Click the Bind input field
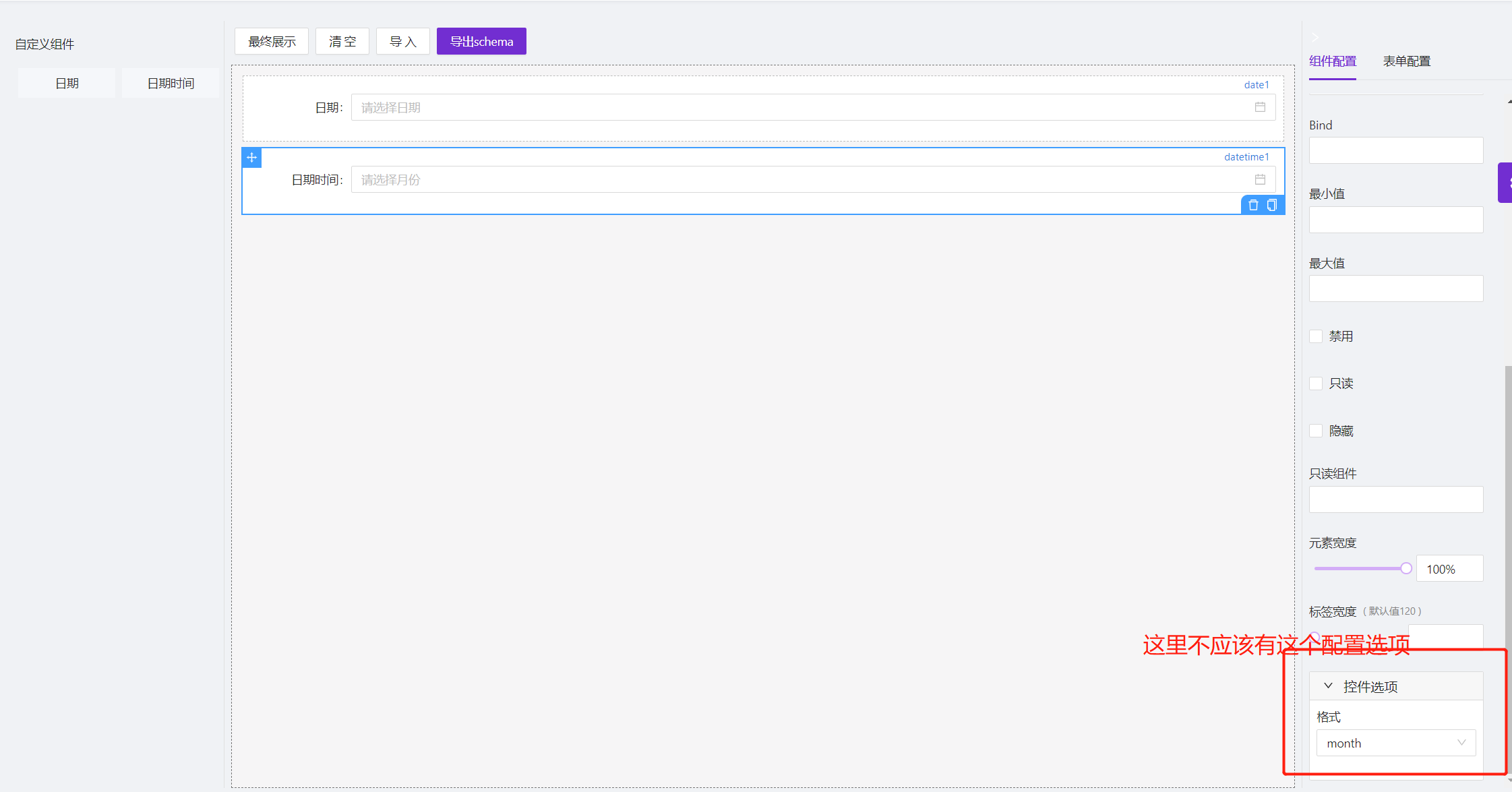The image size is (1512, 792). tap(1395, 150)
